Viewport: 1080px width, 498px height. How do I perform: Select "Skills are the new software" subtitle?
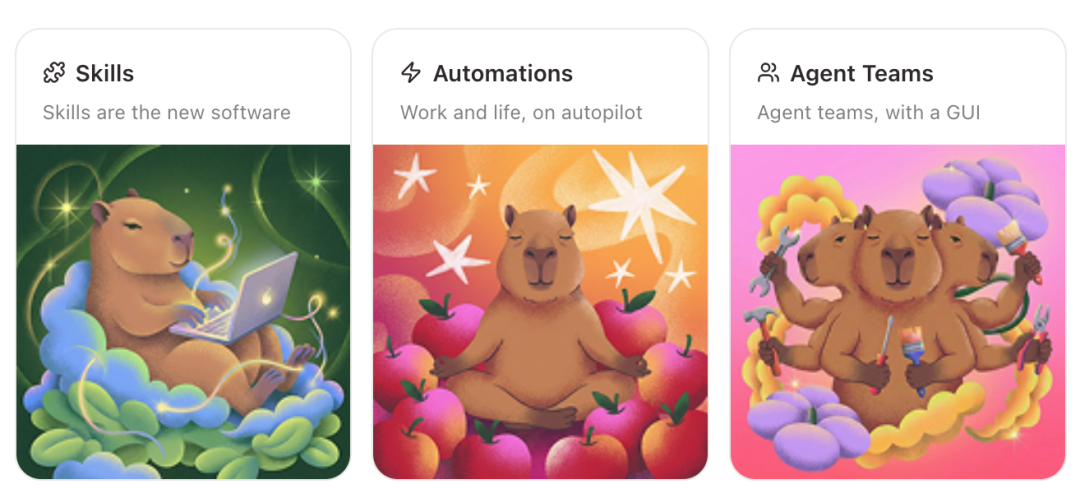[167, 112]
